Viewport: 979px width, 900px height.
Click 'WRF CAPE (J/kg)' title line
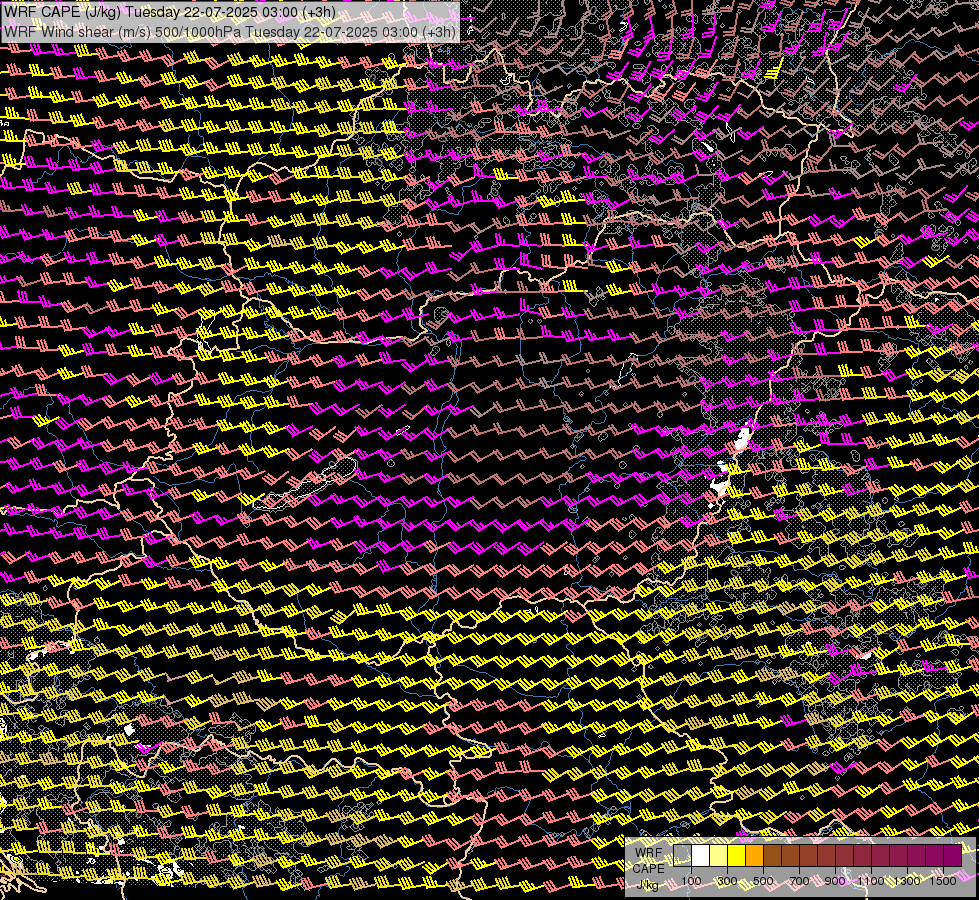coord(169,12)
